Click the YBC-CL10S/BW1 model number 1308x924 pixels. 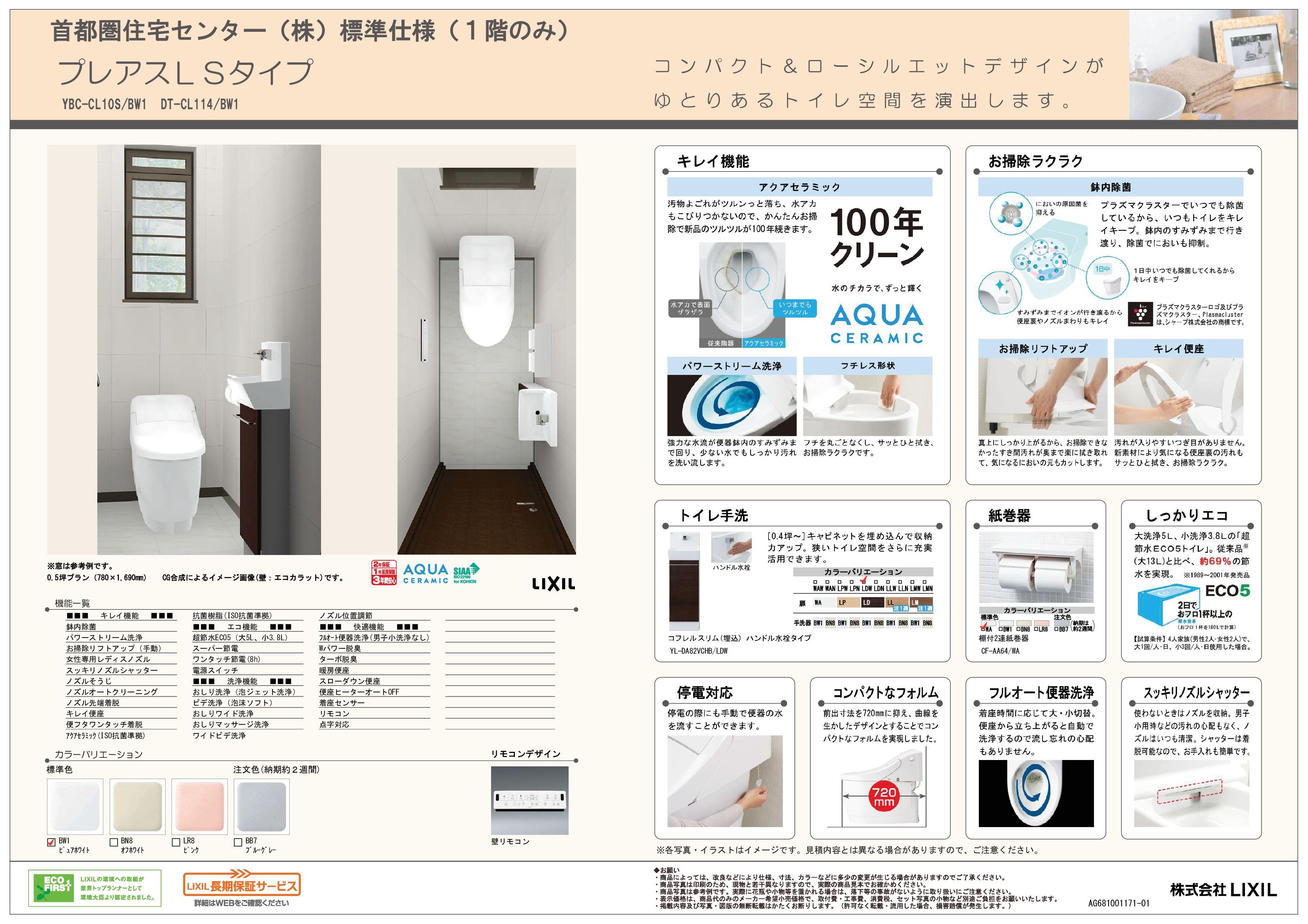click(x=104, y=104)
